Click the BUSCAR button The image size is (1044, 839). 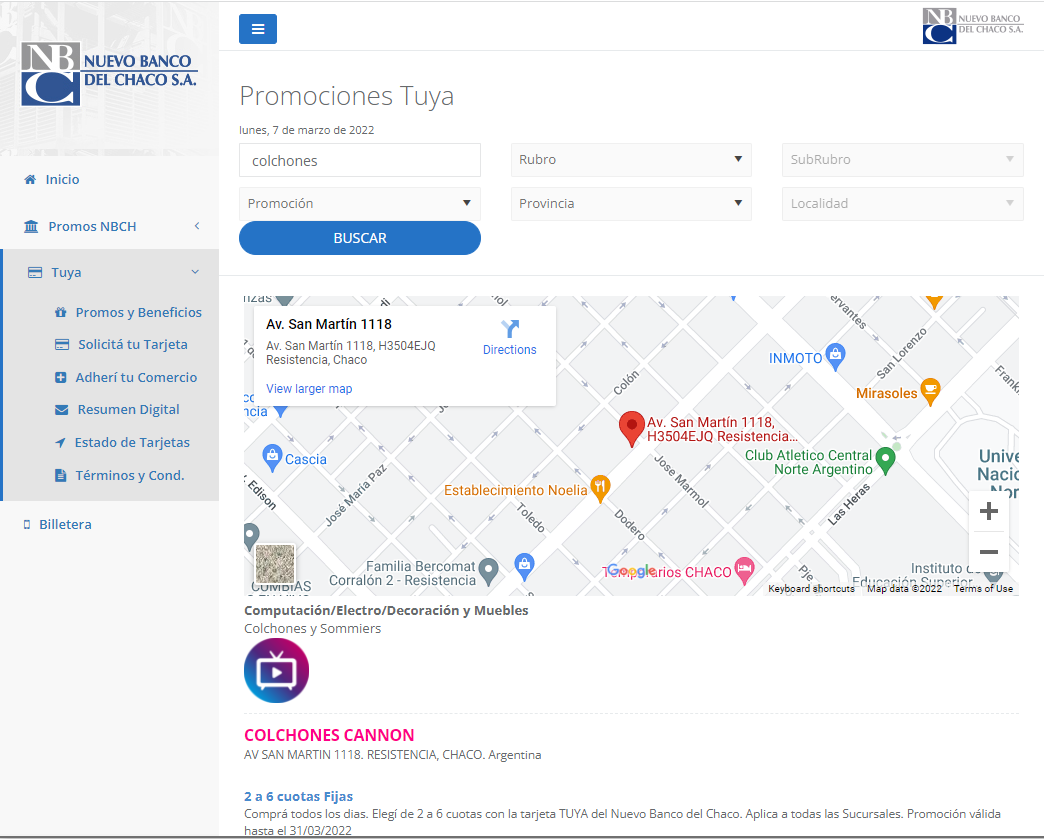360,238
